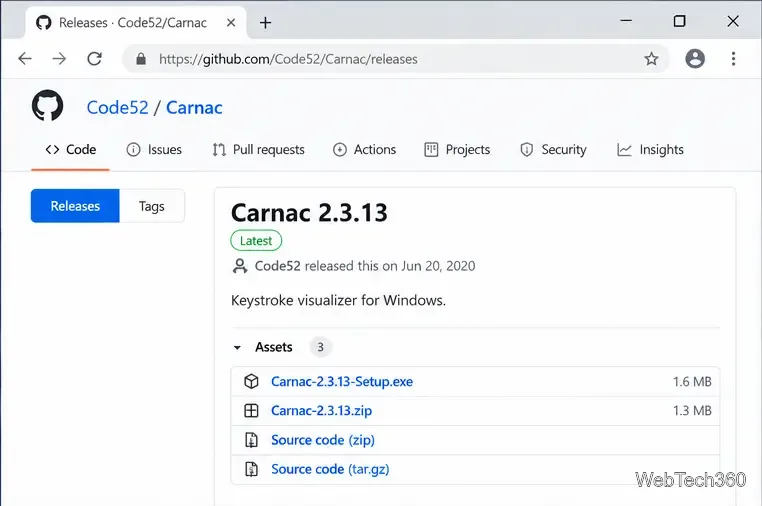This screenshot has width=762, height=506.
Task: Click the Keystroke visualizer for Windows description
Action: (338, 300)
